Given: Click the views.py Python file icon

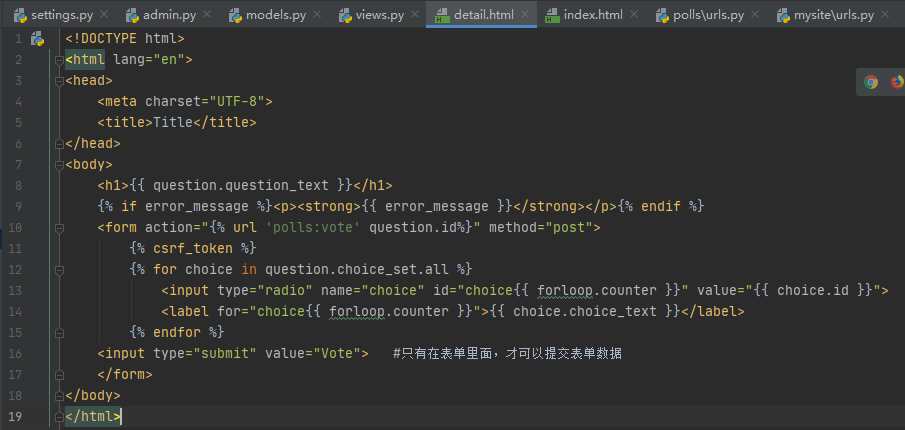Looking at the screenshot, I should 345,15.
